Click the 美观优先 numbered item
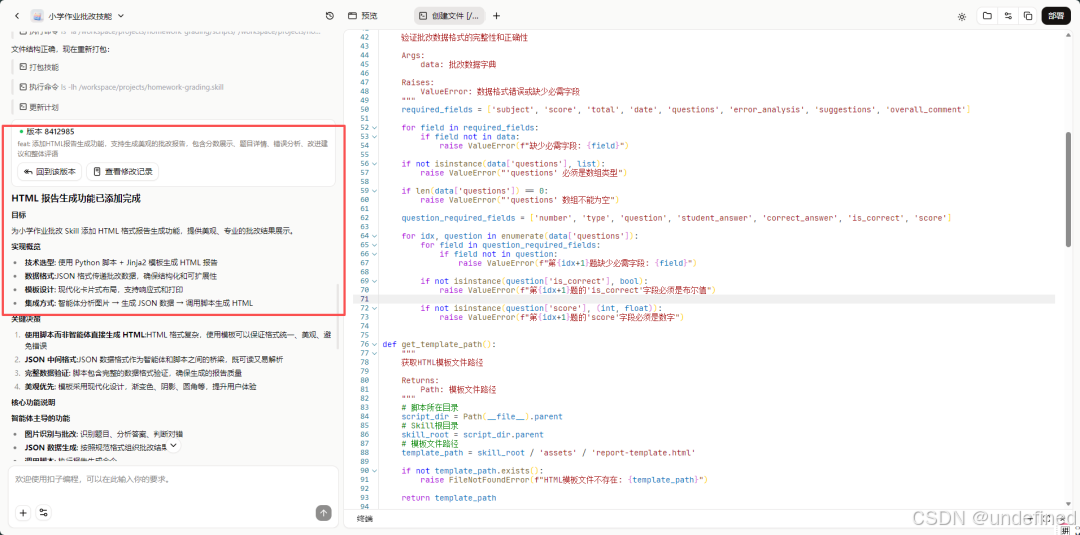This screenshot has height=535, width=1080. point(140,386)
